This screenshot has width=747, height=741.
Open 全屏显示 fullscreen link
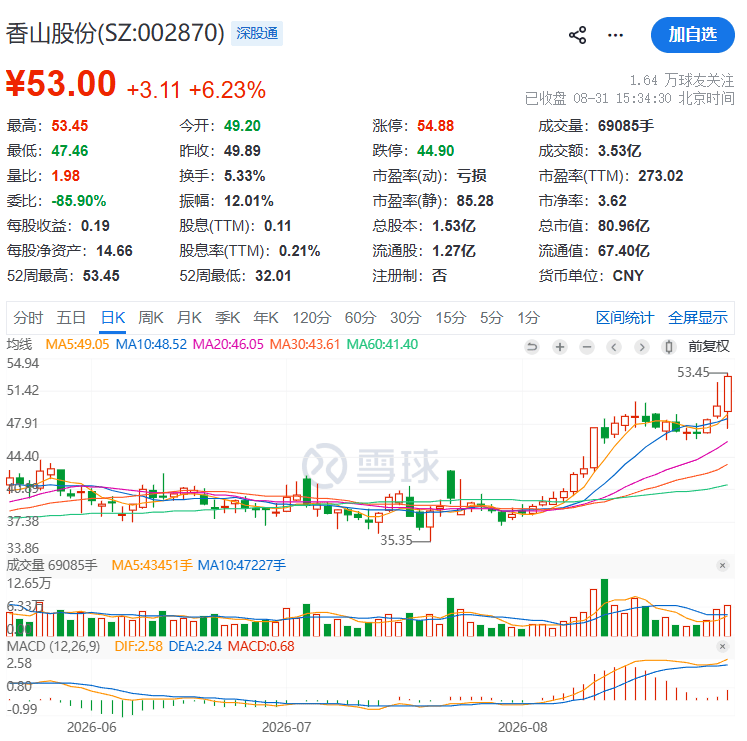[x=698, y=317]
